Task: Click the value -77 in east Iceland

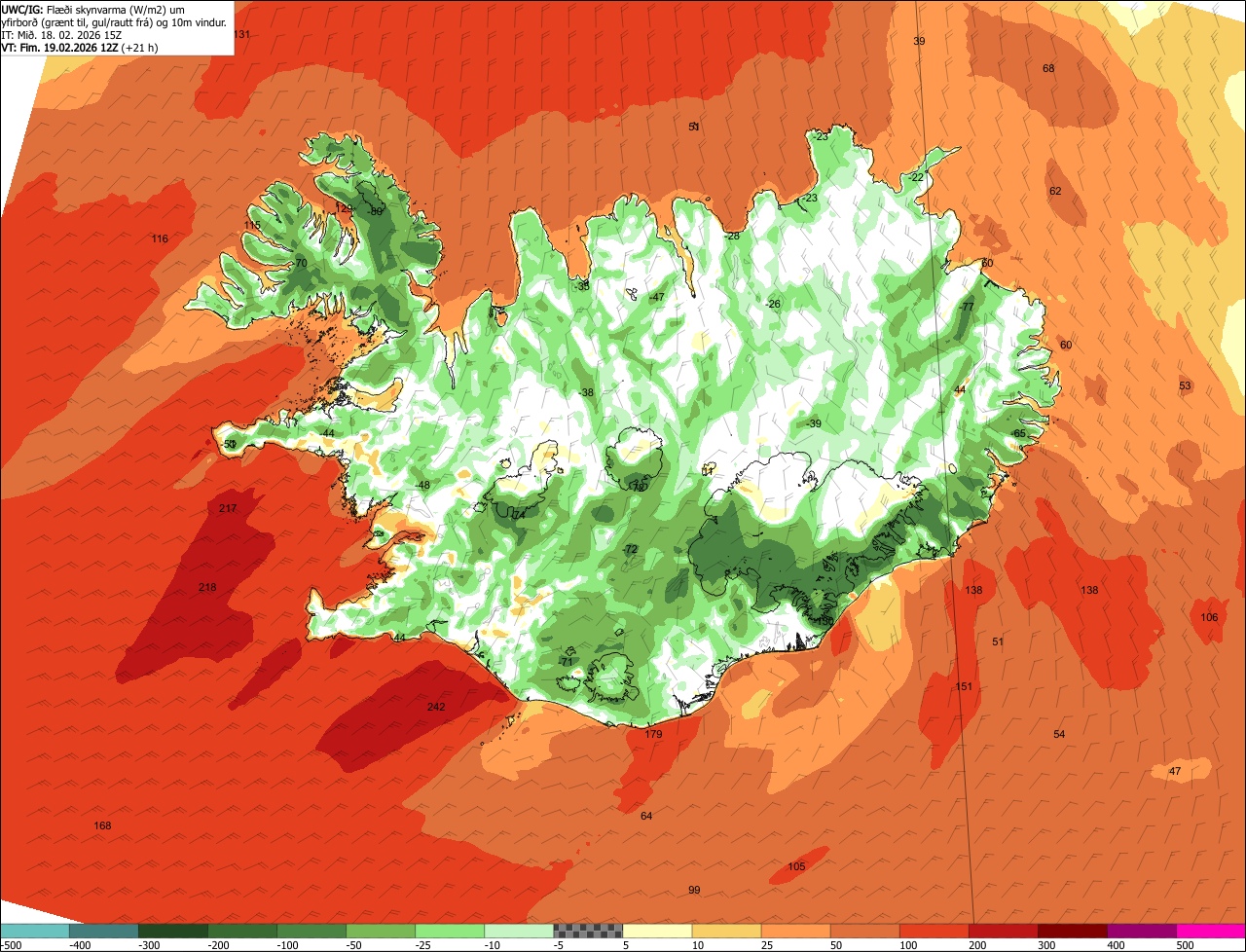Action: coord(966,307)
